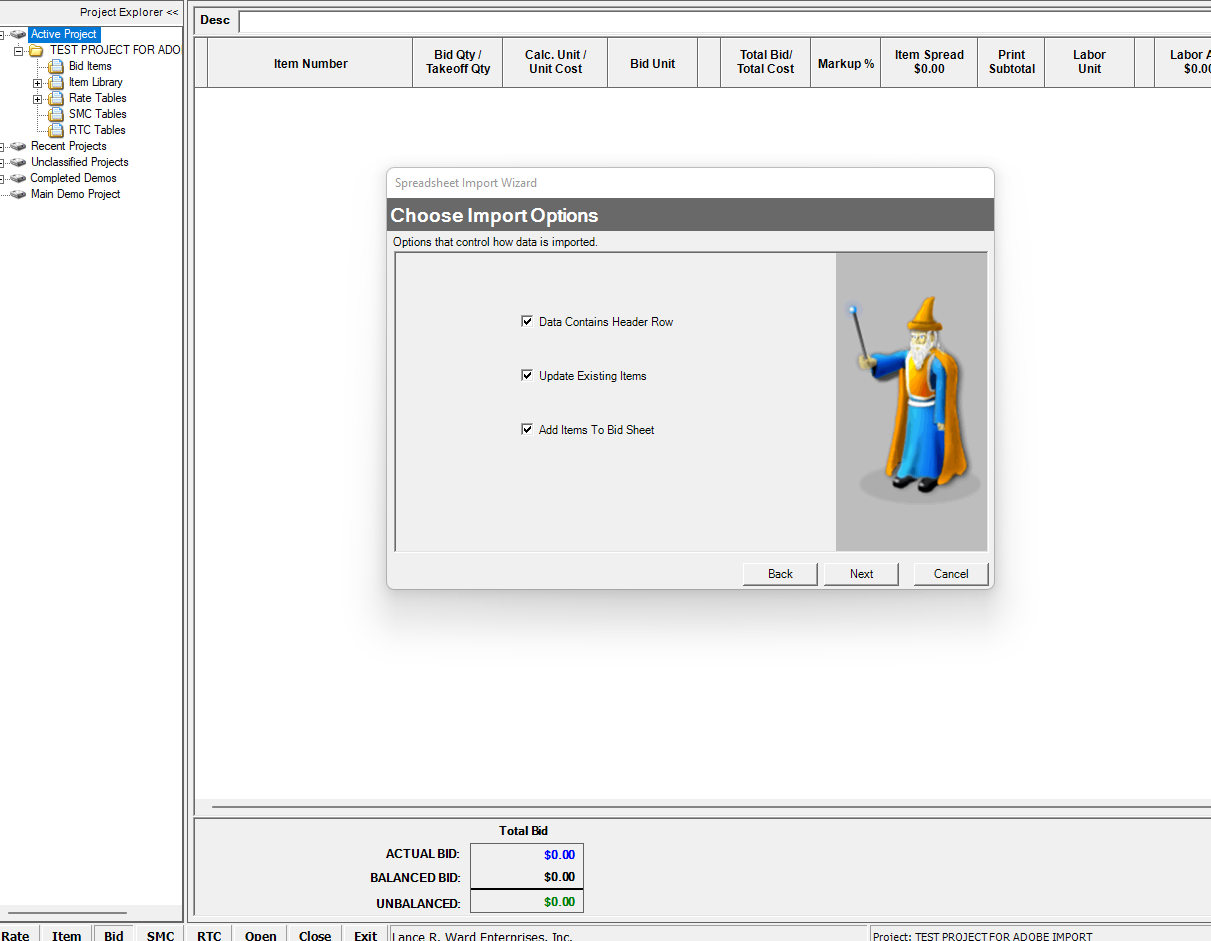Cancel the Spreadsheet Import Wizard
Image resolution: width=1211 pixels, height=941 pixels.
coord(950,574)
